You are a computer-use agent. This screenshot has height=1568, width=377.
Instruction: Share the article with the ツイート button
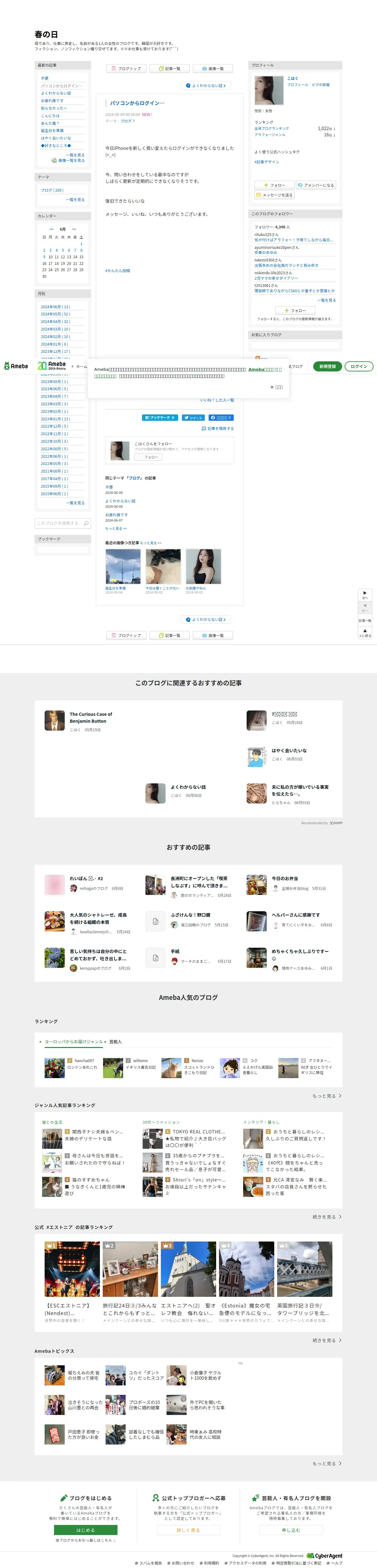(x=194, y=418)
